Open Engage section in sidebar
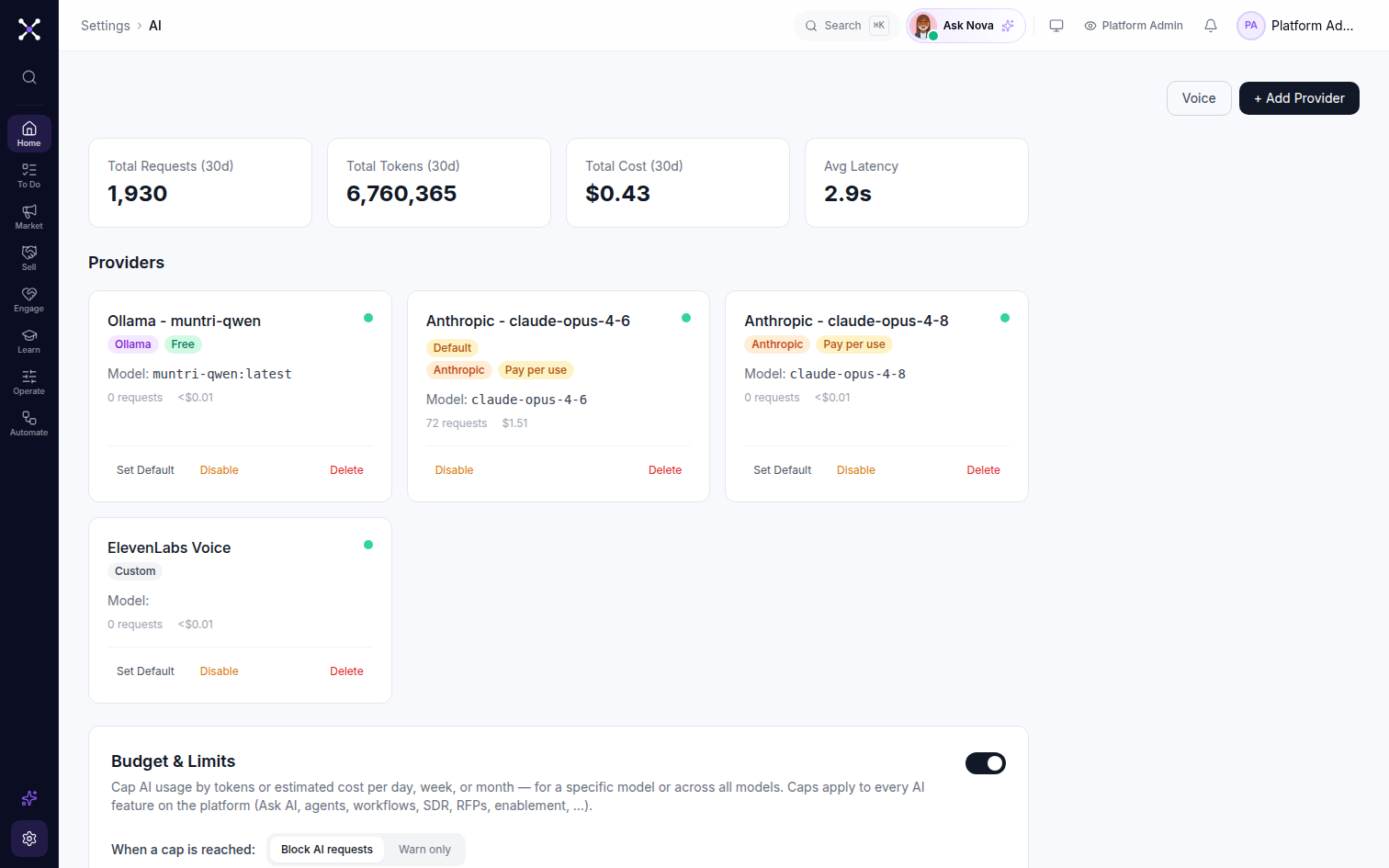This screenshot has height=868, width=1389. (x=29, y=299)
